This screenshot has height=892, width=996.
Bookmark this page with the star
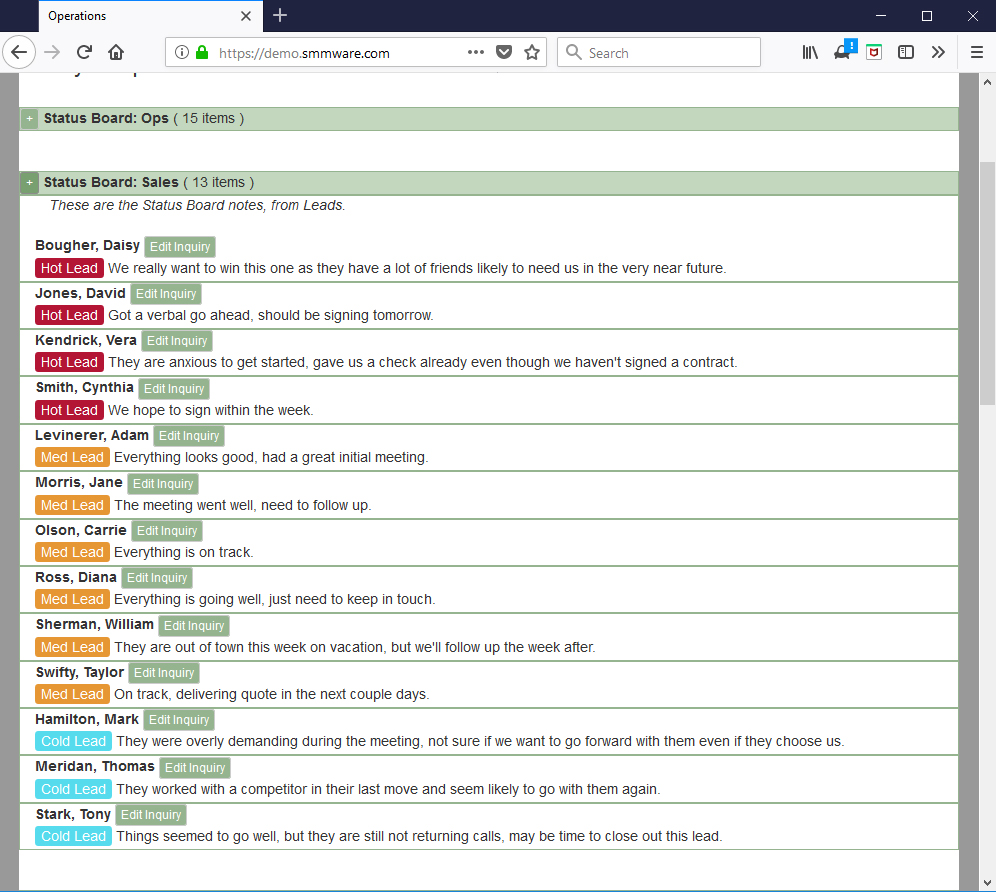[532, 52]
